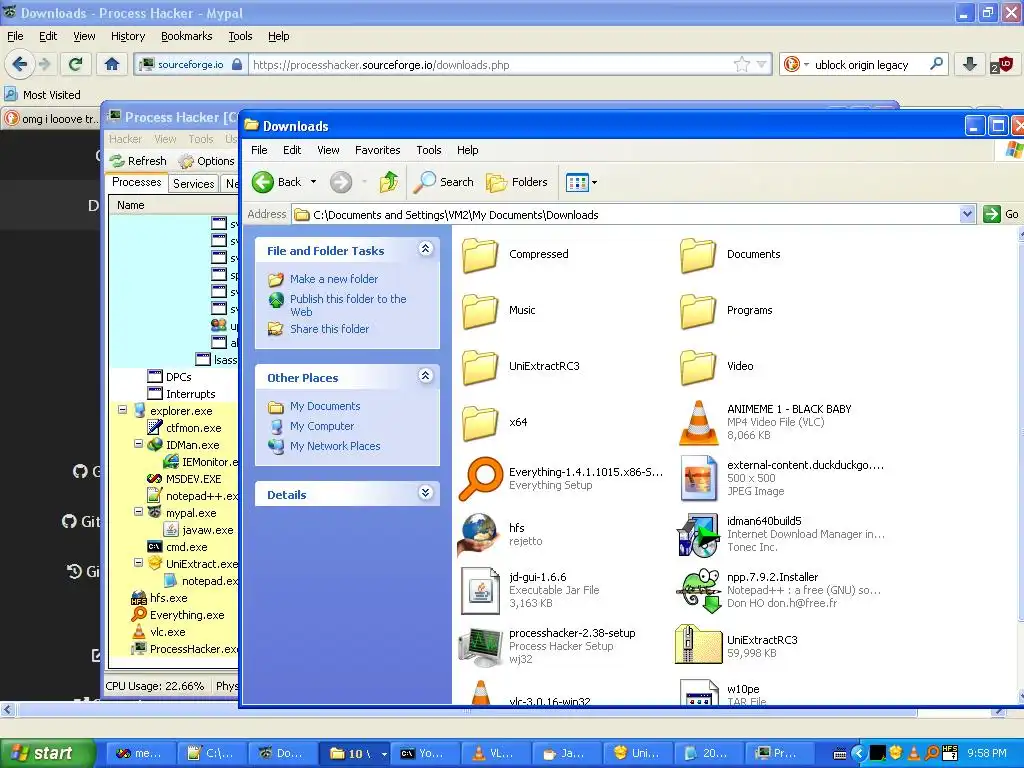Select the external-content.duckduckgo JPEG image
The image size is (1024, 768).
pyautogui.click(x=782, y=479)
